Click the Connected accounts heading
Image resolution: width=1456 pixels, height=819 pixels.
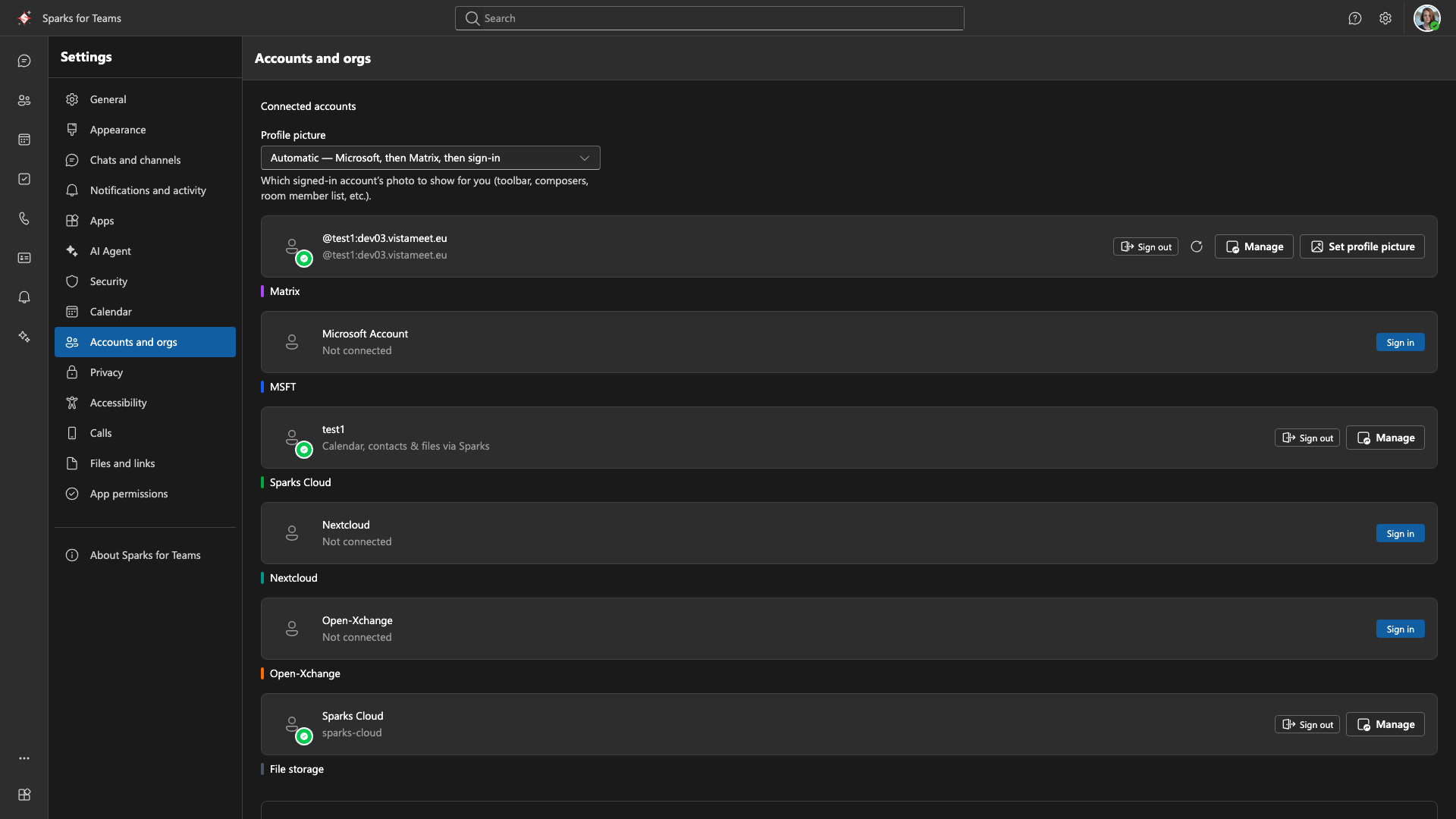[x=308, y=106]
